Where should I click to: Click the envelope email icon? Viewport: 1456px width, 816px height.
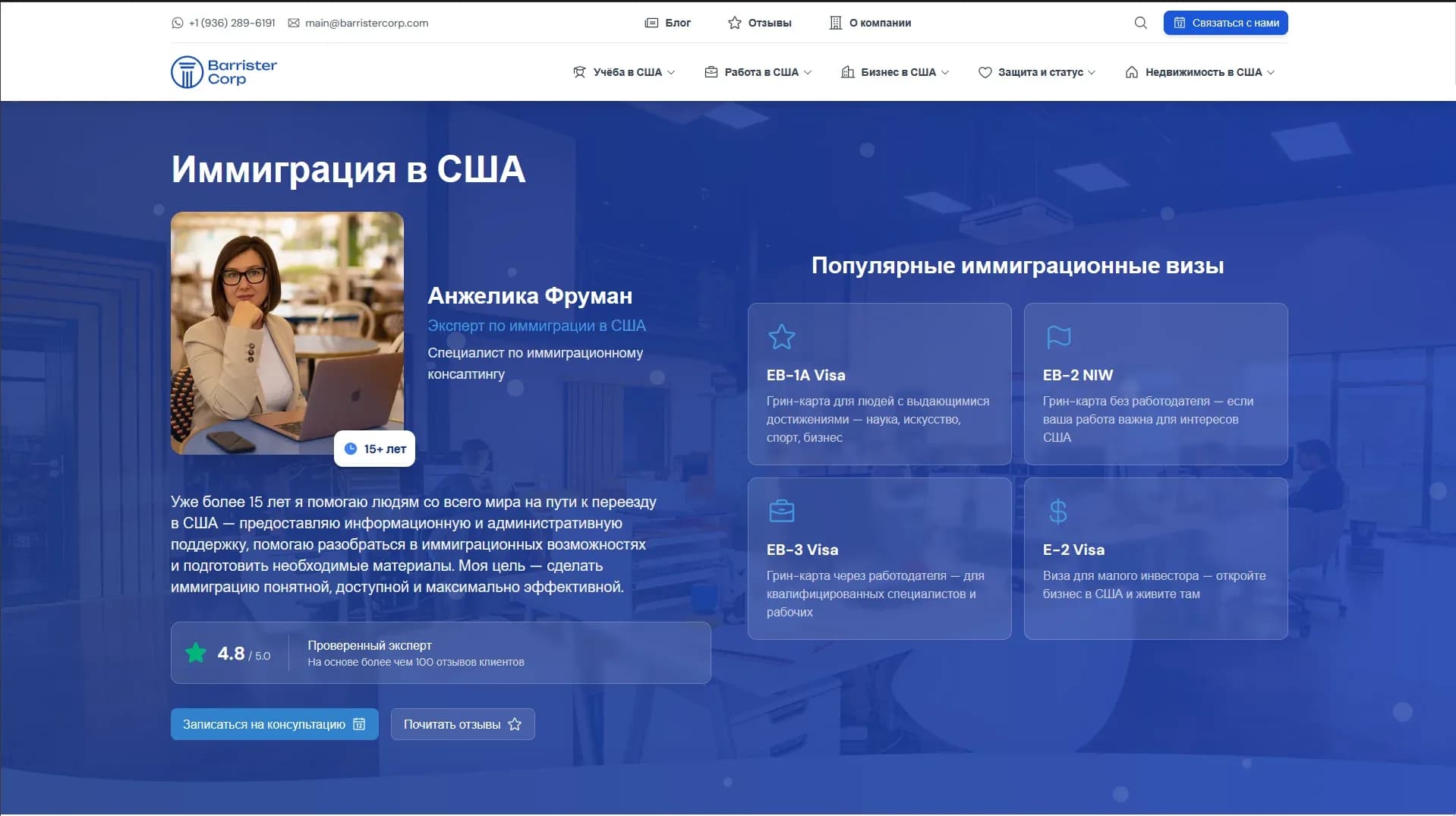pyautogui.click(x=294, y=23)
